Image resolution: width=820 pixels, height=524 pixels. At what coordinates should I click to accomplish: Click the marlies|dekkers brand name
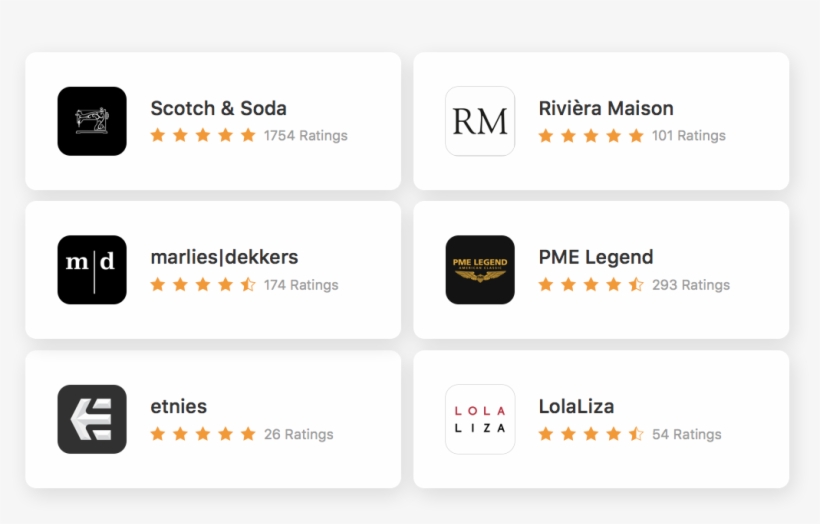pos(224,257)
